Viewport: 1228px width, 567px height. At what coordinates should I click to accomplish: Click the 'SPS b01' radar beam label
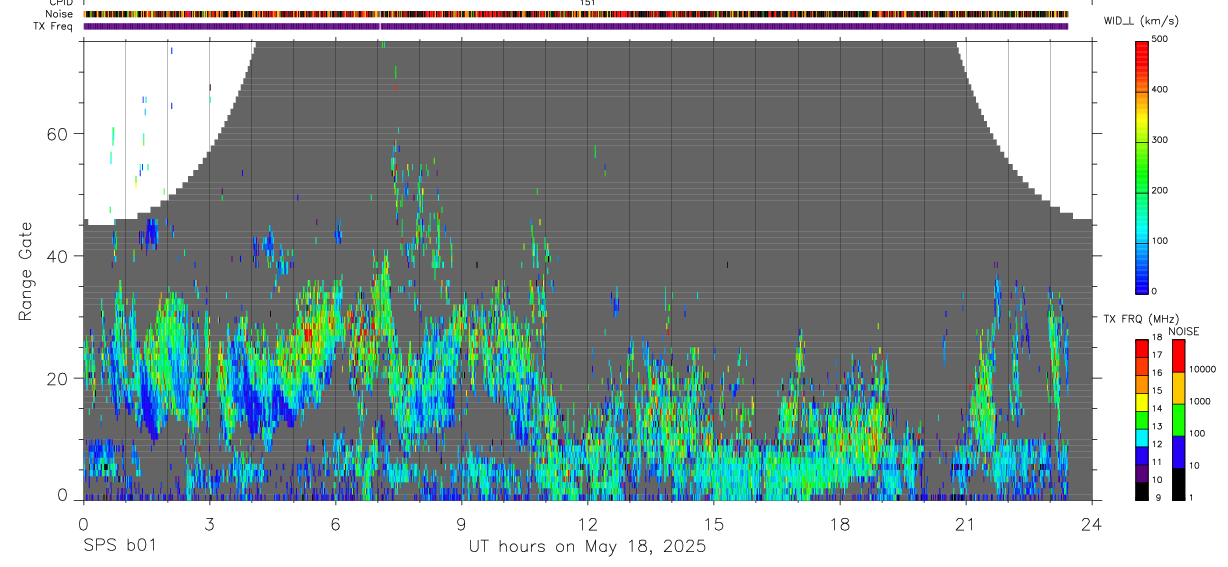[119, 547]
